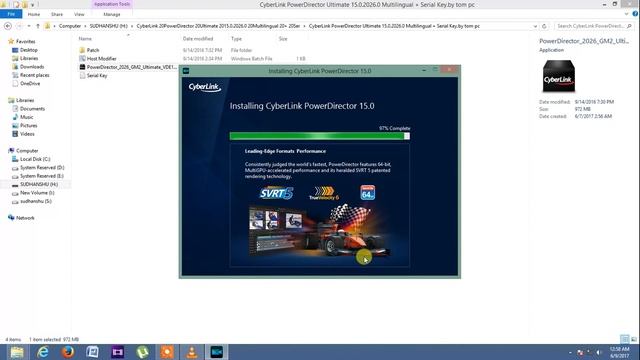Screen dimensions: 640x360
Task: Click the SUDHANSHU (H:) breadcrumb in address bar
Action: (109, 26)
